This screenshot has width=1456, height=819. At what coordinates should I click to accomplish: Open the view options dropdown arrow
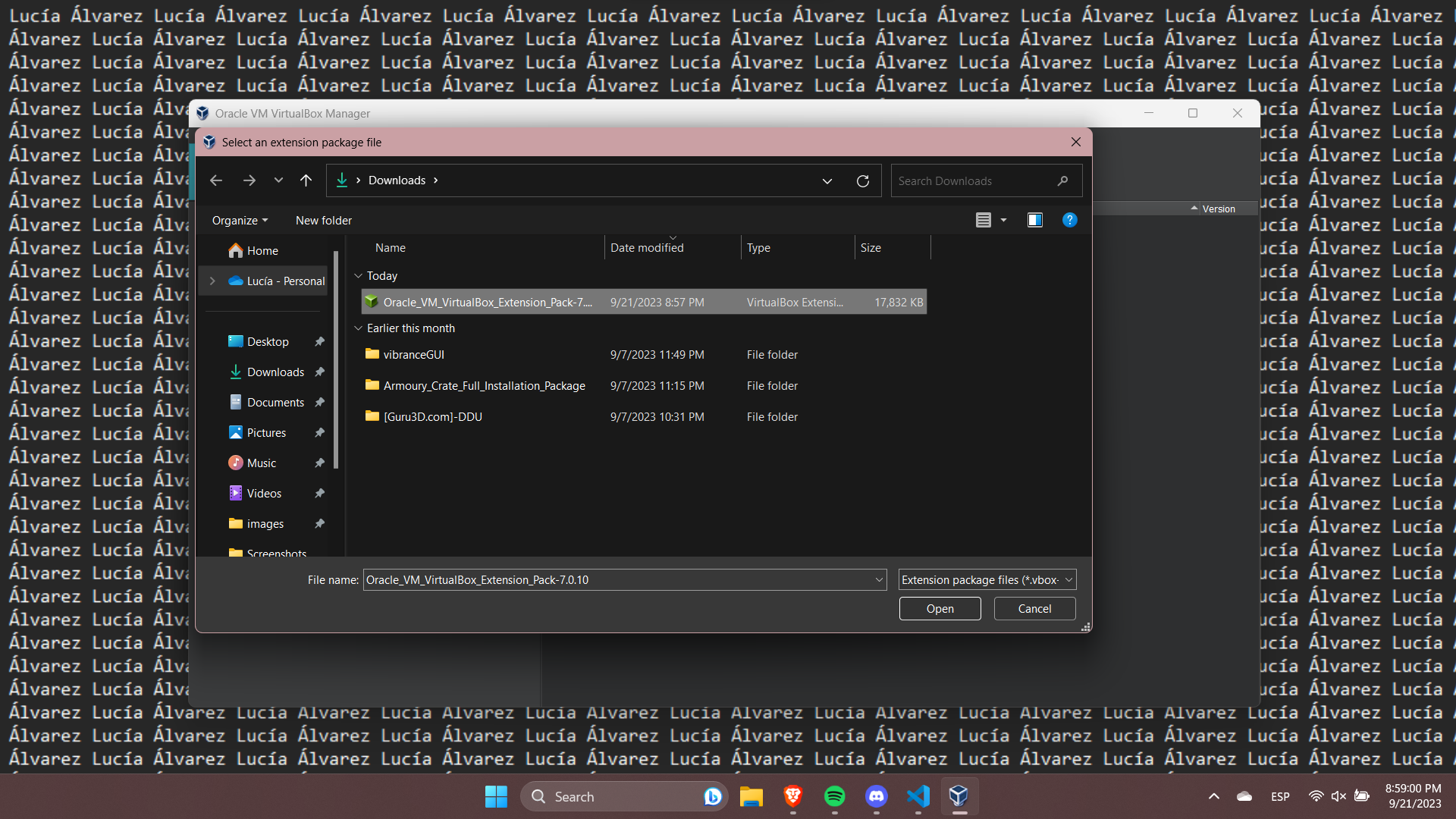point(1003,220)
